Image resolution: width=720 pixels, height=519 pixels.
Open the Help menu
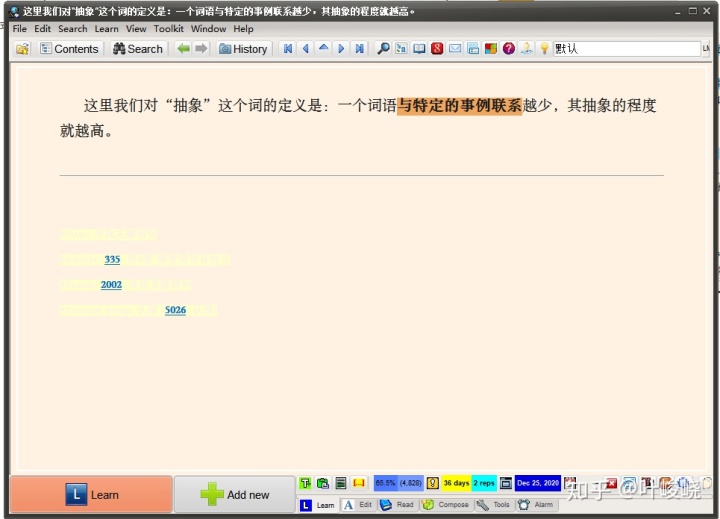click(x=243, y=28)
